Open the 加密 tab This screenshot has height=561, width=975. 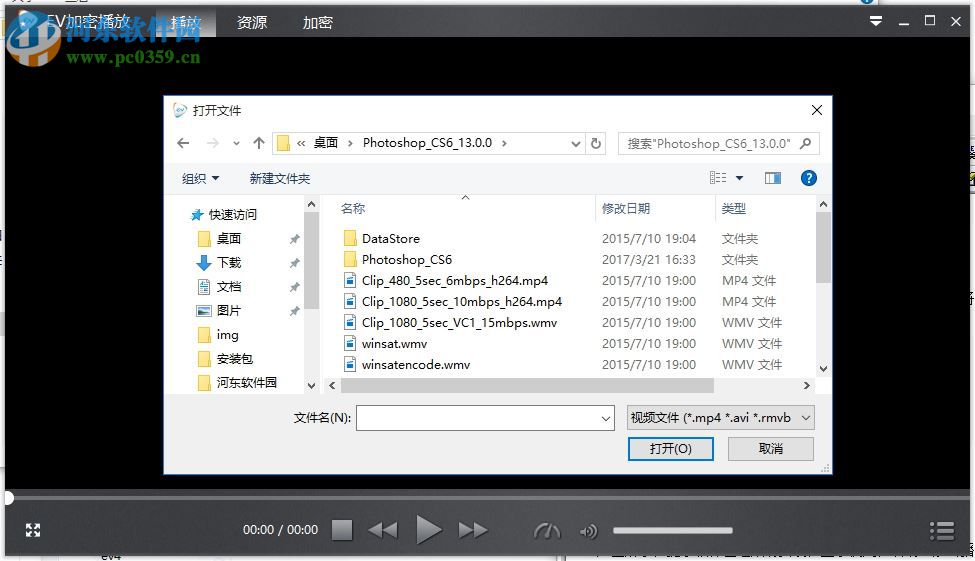click(318, 23)
